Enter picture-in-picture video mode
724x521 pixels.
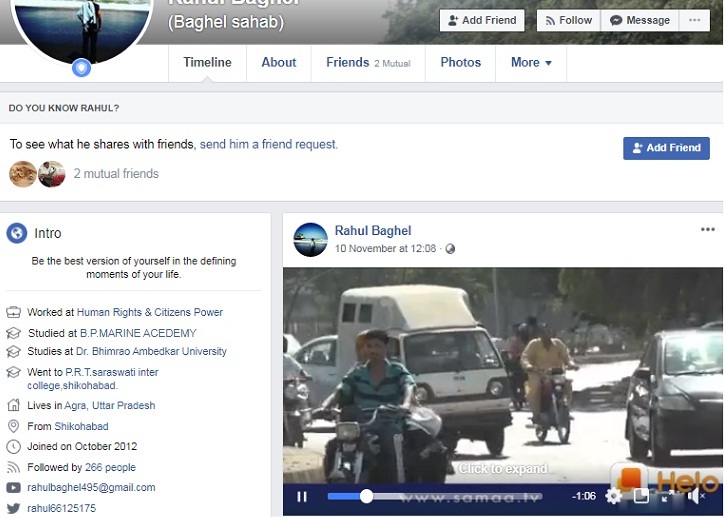[x=641, y=497]
